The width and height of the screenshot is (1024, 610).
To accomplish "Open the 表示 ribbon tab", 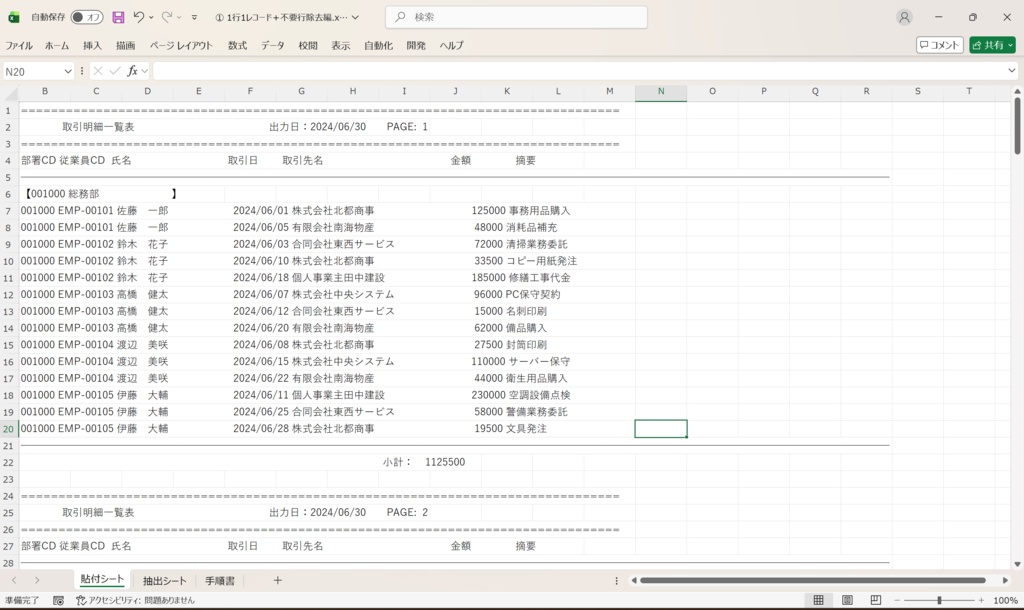I will tap(340, 46).
